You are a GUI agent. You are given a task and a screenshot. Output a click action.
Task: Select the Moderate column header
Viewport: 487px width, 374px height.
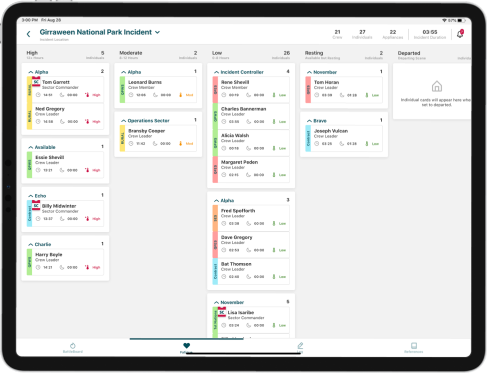tap(158, 55)
